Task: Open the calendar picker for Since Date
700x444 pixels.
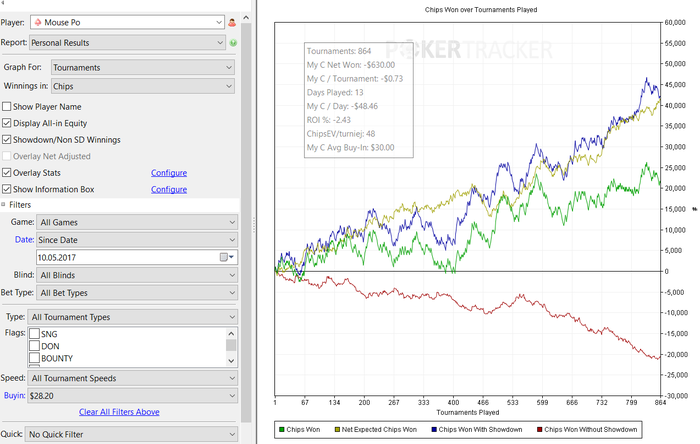Action: (225, 257)
